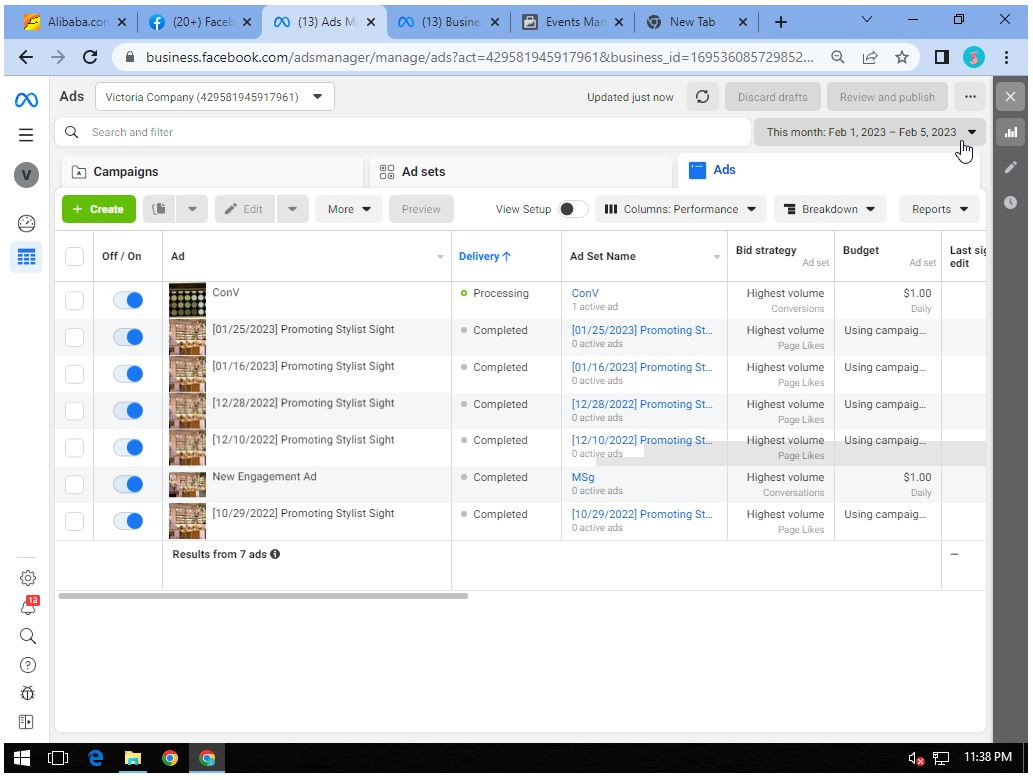The image size is (1033, 780).
Task: Open the Meta logo home icon
Action: tap(26, 100)
